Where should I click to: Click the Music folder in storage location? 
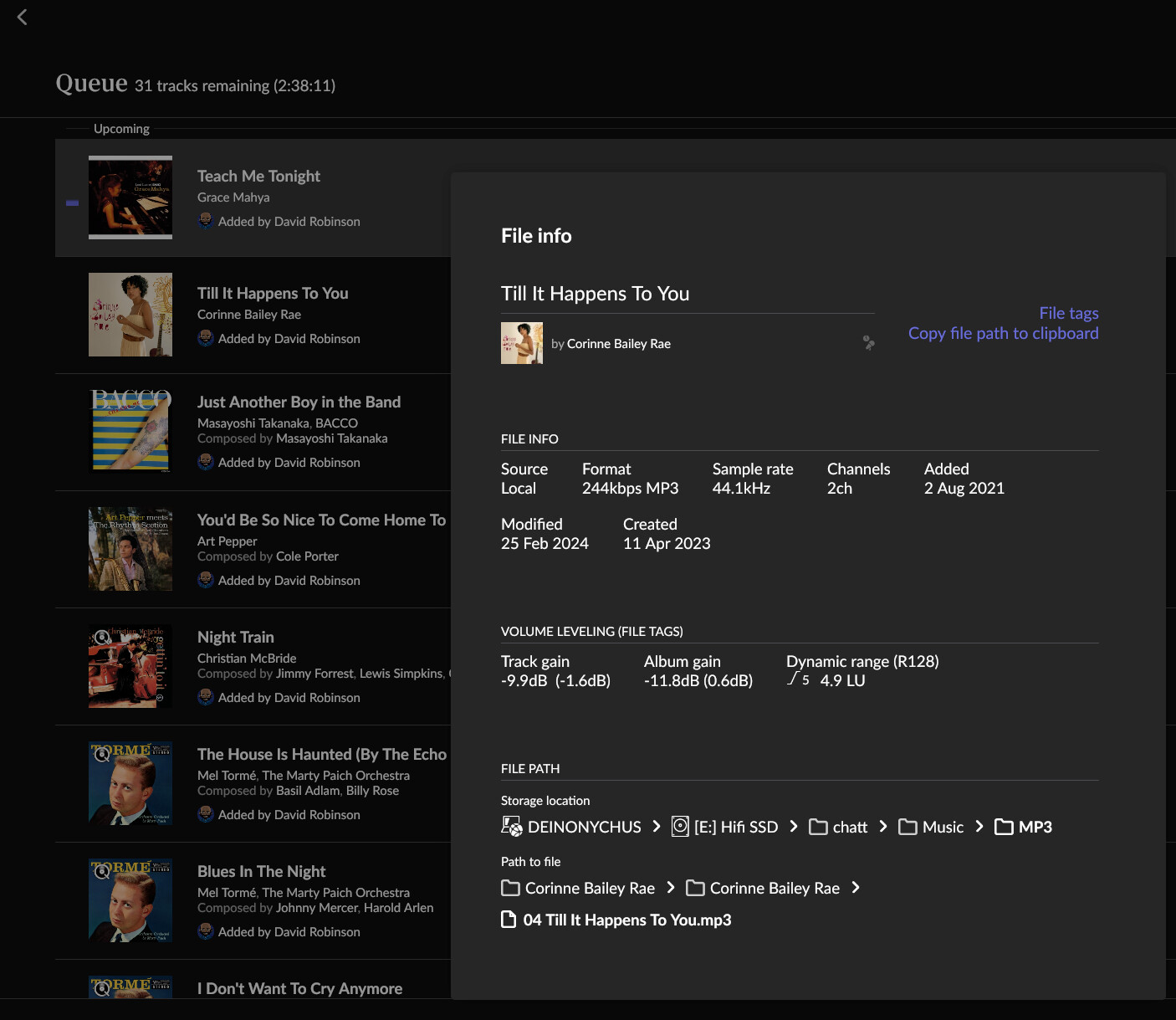[x=942, y=827]
